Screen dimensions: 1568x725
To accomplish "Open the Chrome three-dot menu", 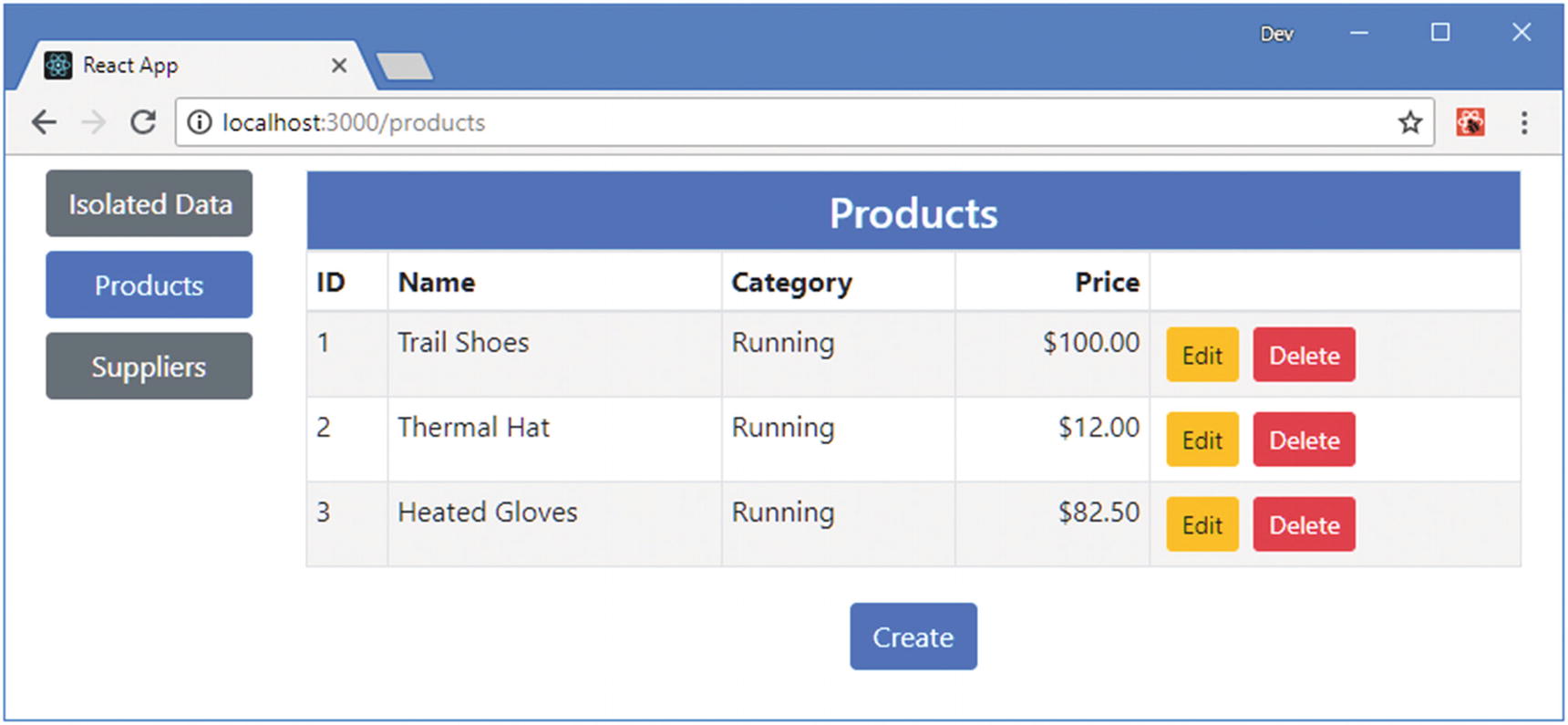I will coord(1523,122).
